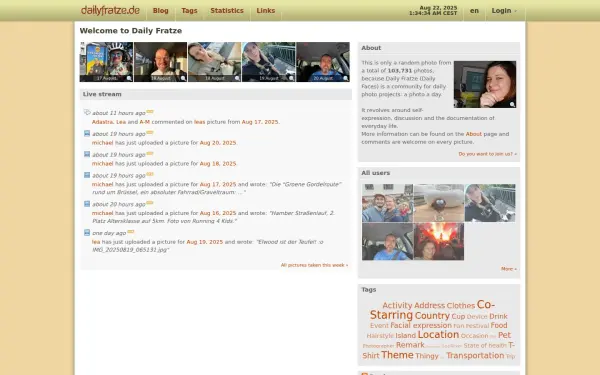
Task: Open the Aug 16, 2025 picture link
Action: pos(218,213)
